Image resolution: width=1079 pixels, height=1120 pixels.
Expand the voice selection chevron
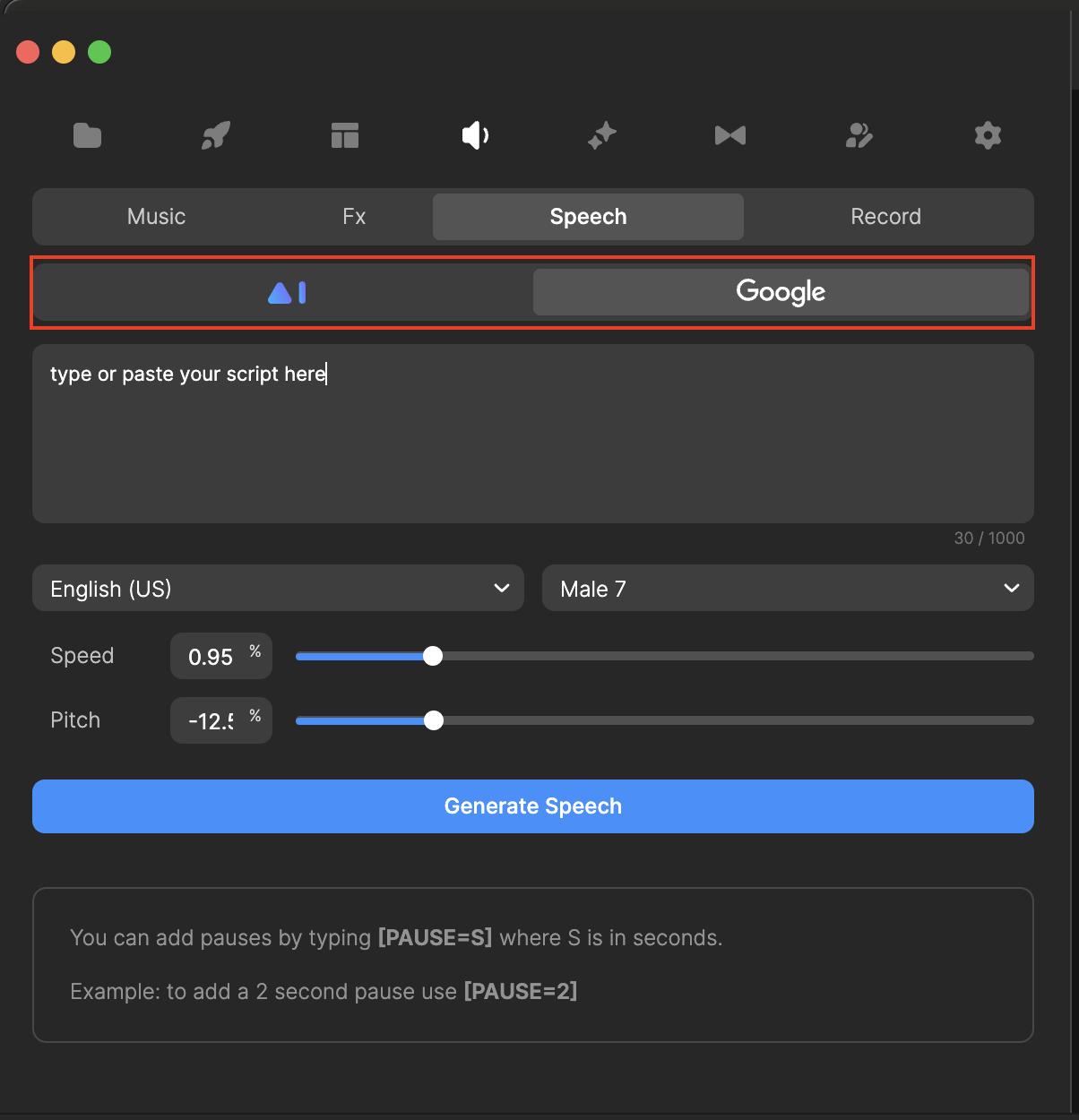click(x=1011, y=588)
